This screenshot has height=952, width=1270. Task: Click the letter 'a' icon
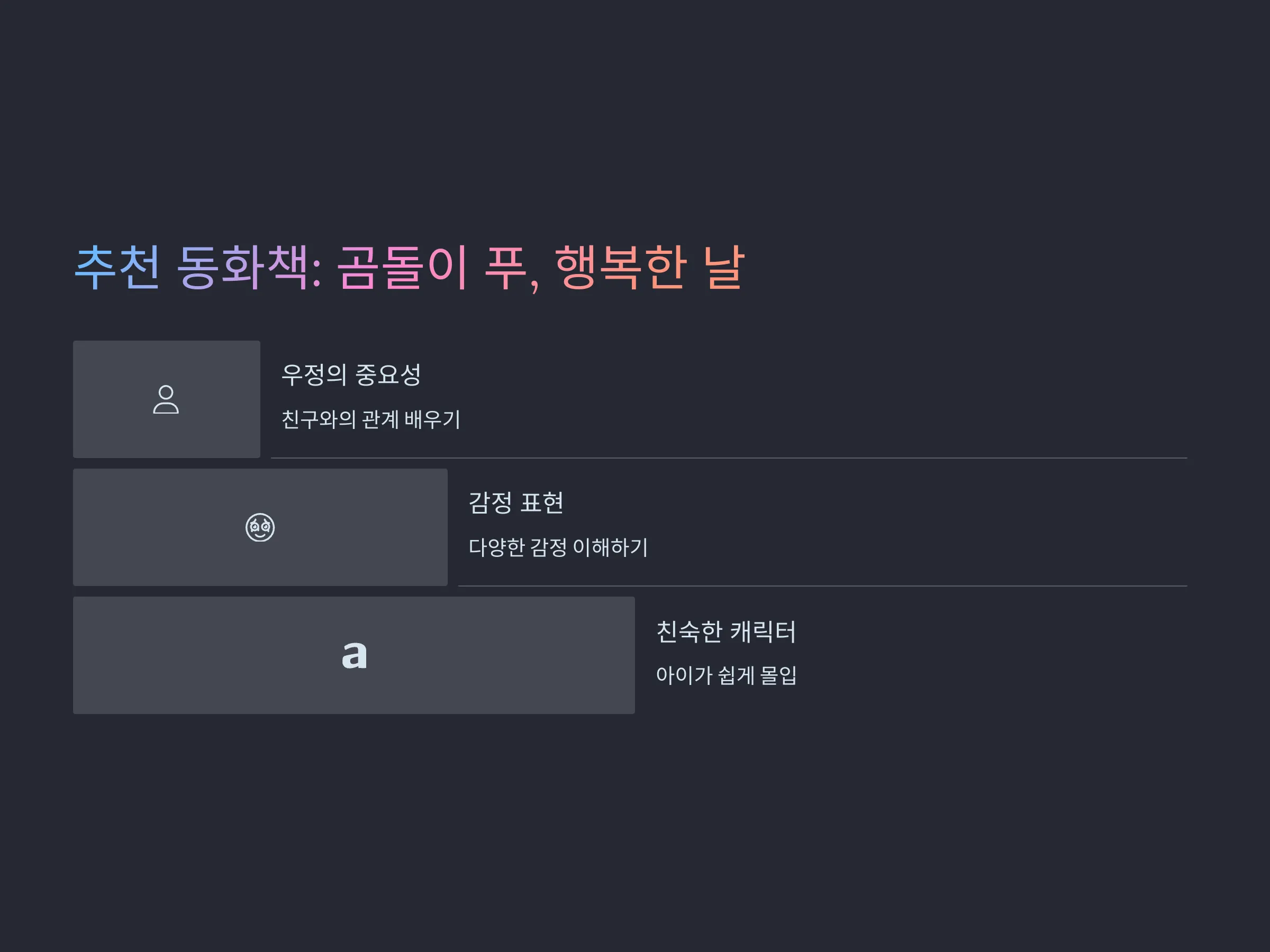click(354, 655)
